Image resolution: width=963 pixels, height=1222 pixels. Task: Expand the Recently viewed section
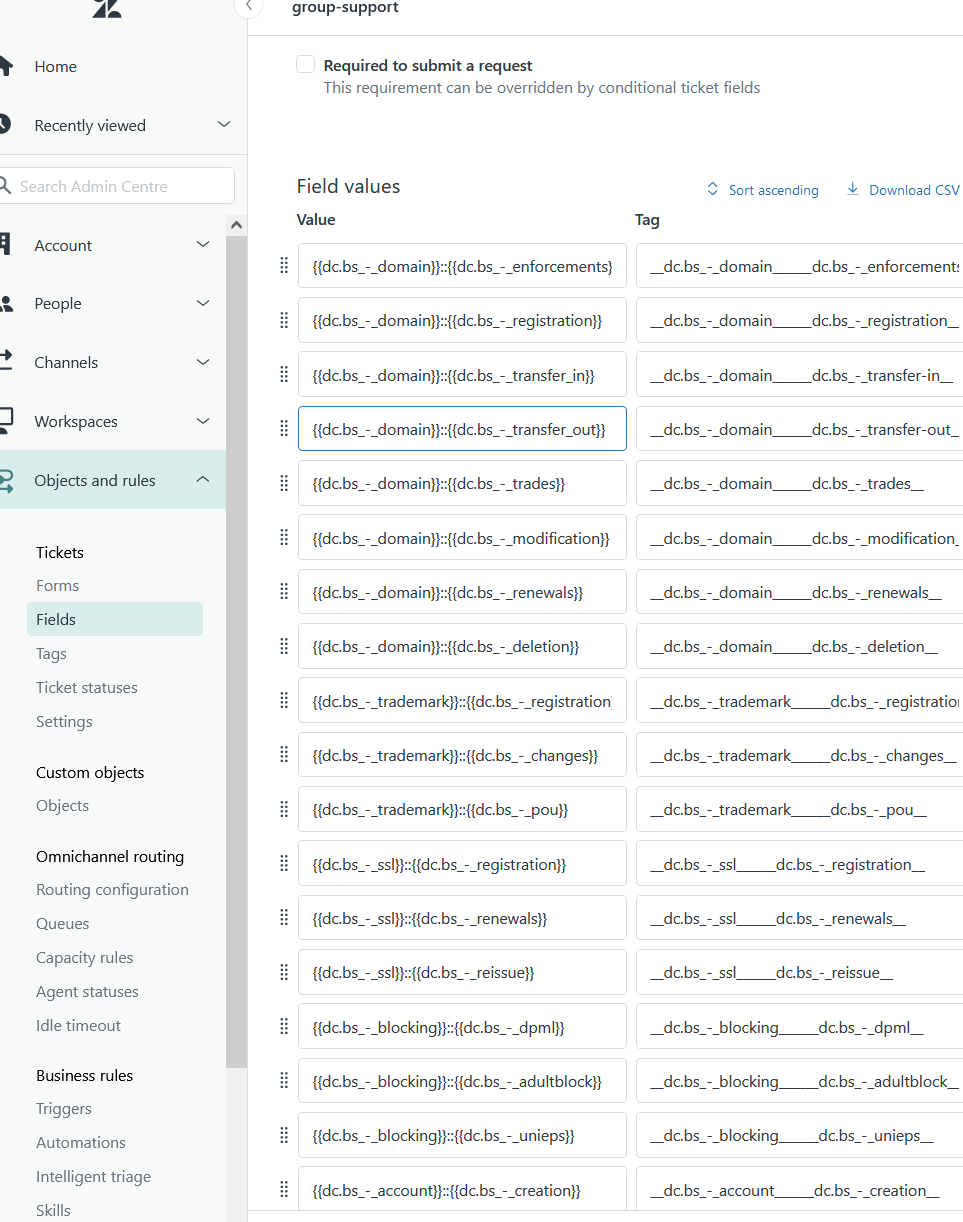pos(222,125)
